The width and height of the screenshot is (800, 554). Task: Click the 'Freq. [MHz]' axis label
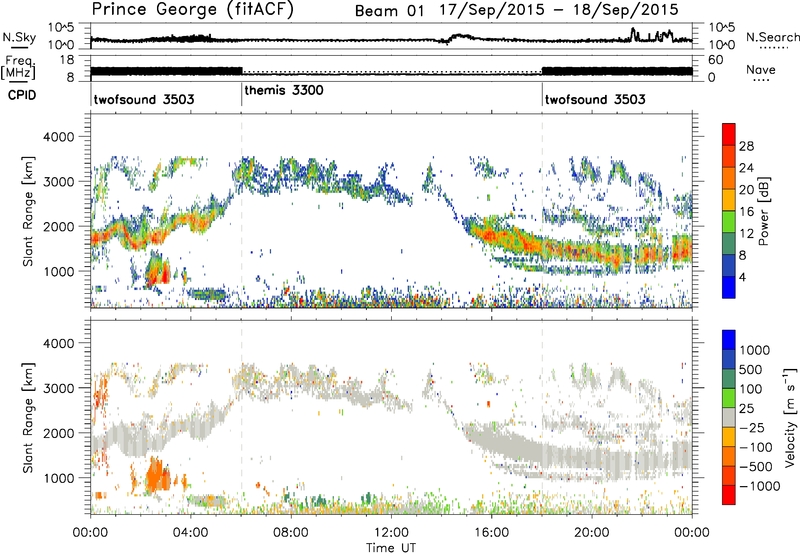tap(19, 68)
